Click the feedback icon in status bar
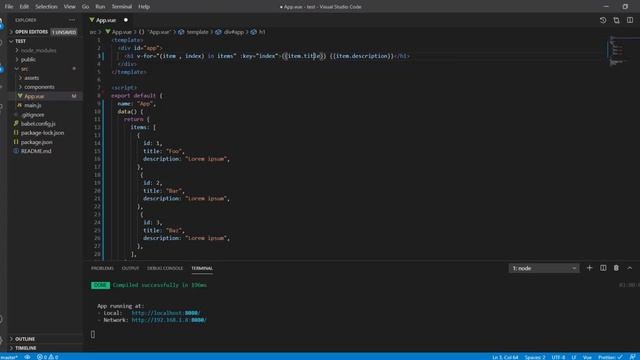The image size is (640, 360). click(x=632, y=357)
